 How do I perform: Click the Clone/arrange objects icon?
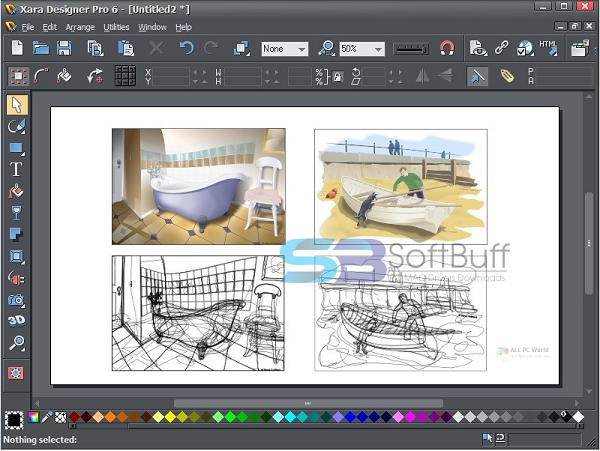click(242, 49)
